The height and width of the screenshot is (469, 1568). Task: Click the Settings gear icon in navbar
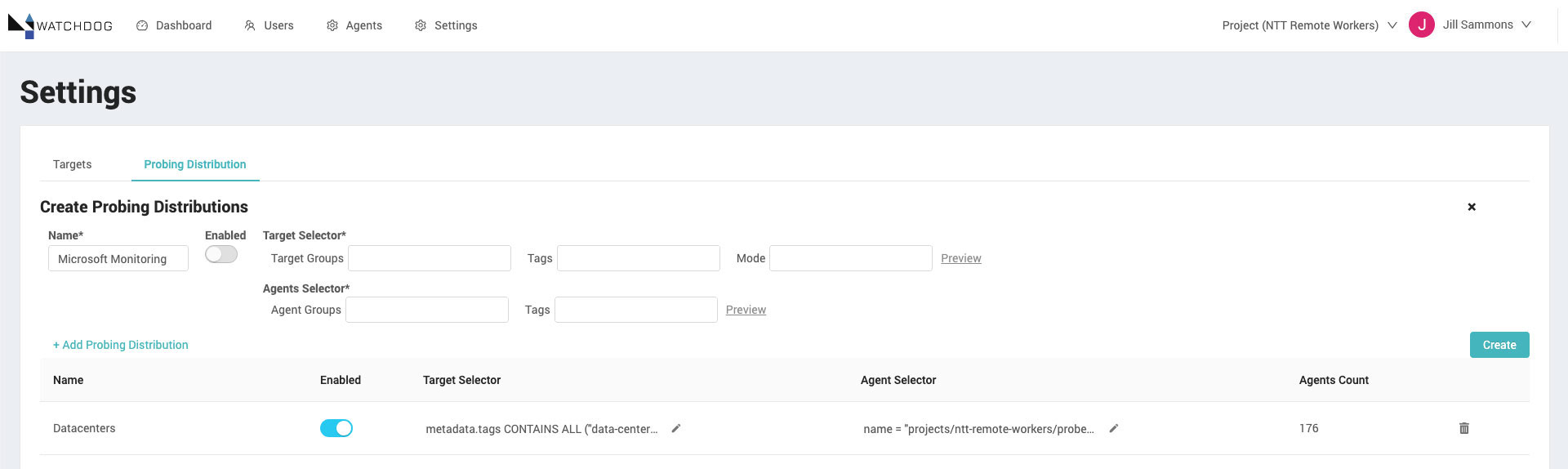[x=421, y=25]
